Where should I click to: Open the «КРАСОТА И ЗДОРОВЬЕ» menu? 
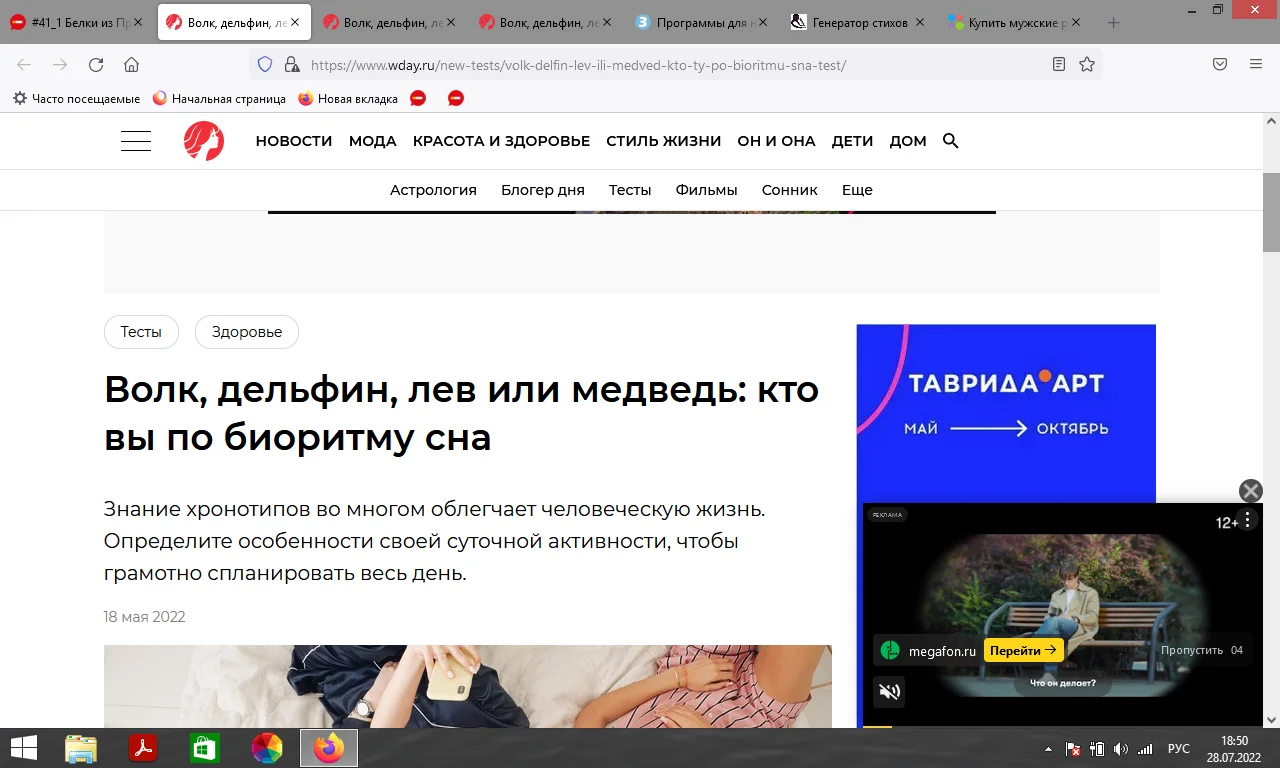(x=501, y=141)
